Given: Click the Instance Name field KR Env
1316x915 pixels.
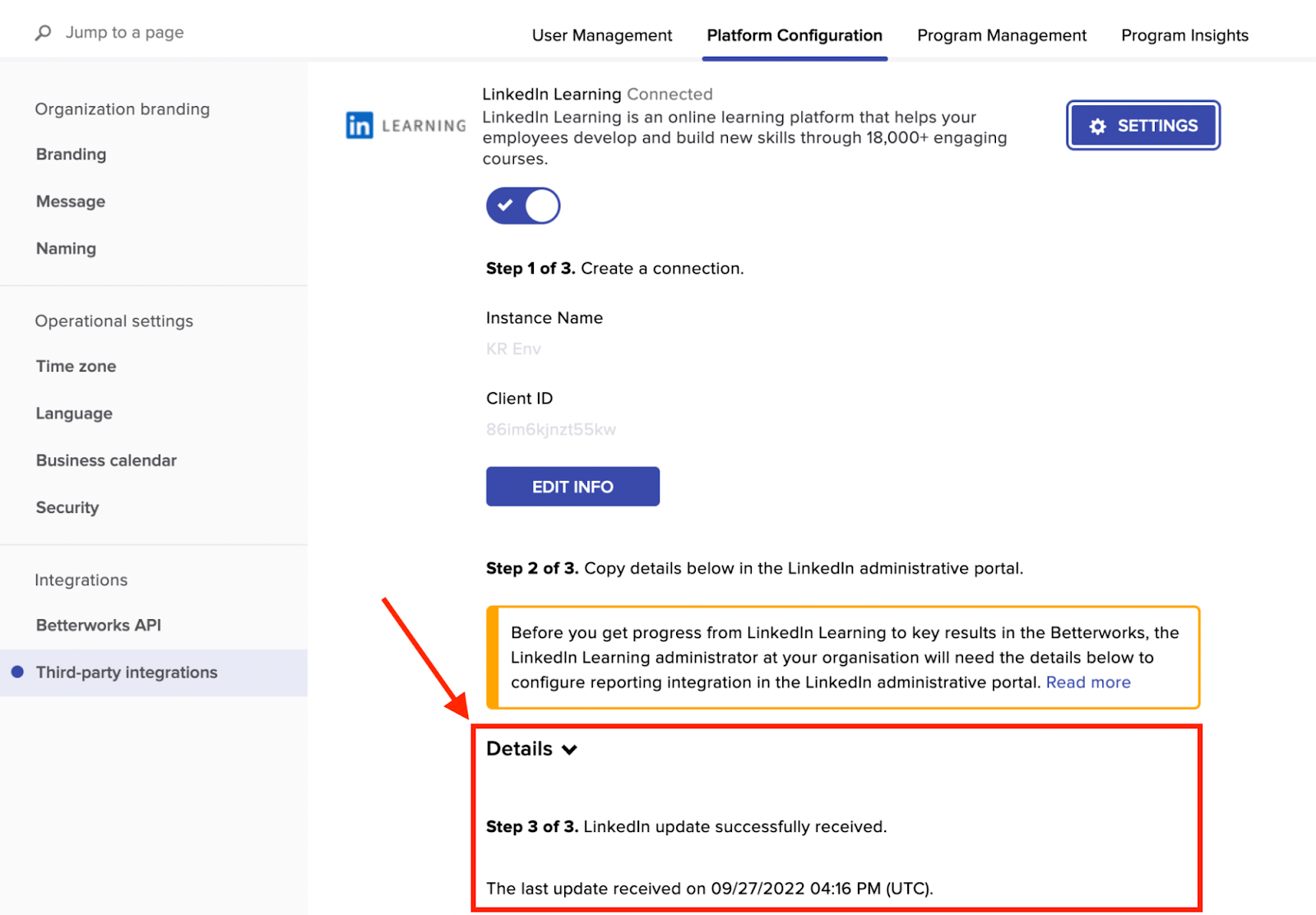Looking at the screenshot, I should pos(513,349).
